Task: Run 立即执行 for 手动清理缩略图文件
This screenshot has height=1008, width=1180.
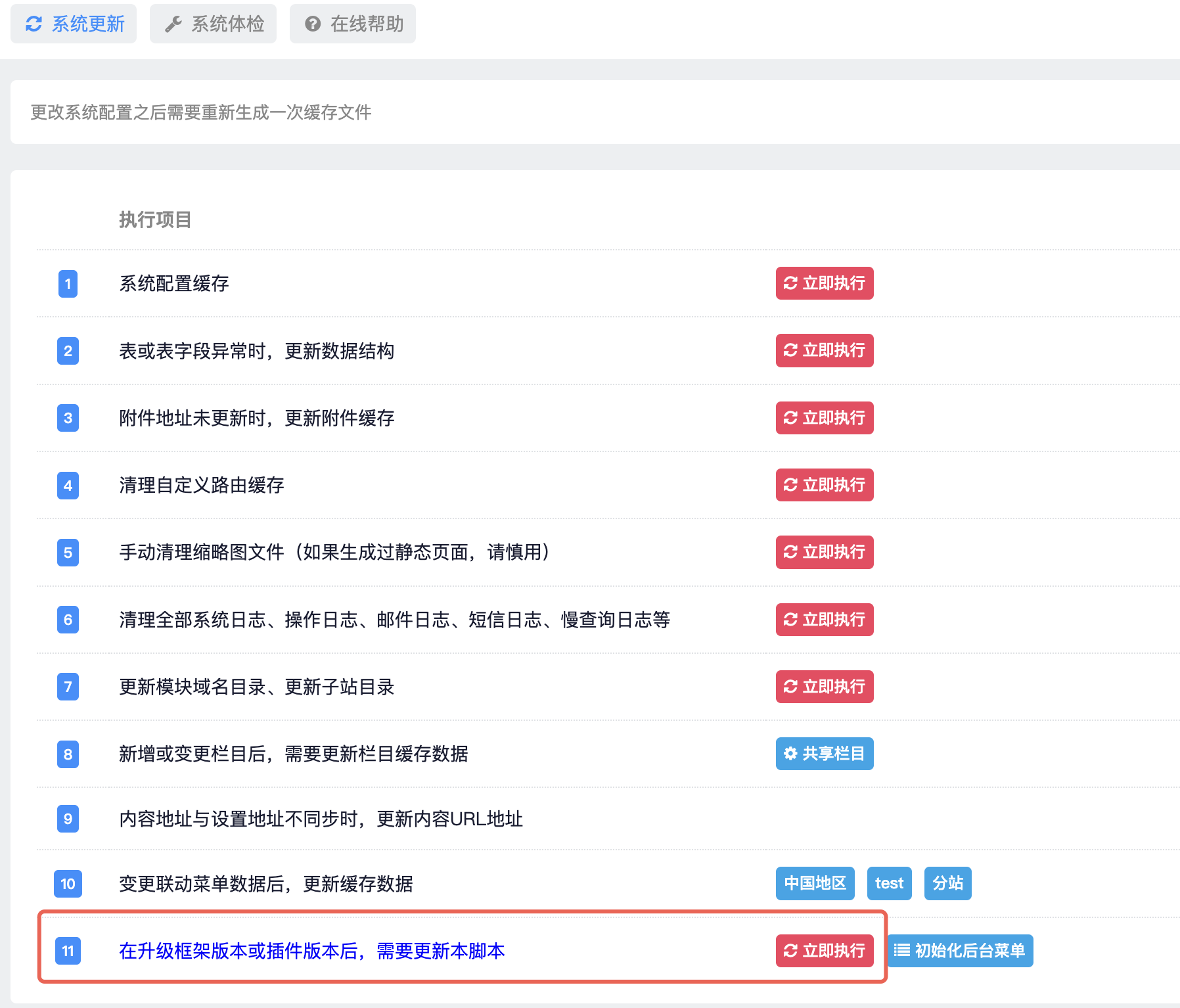Action: 825,552
